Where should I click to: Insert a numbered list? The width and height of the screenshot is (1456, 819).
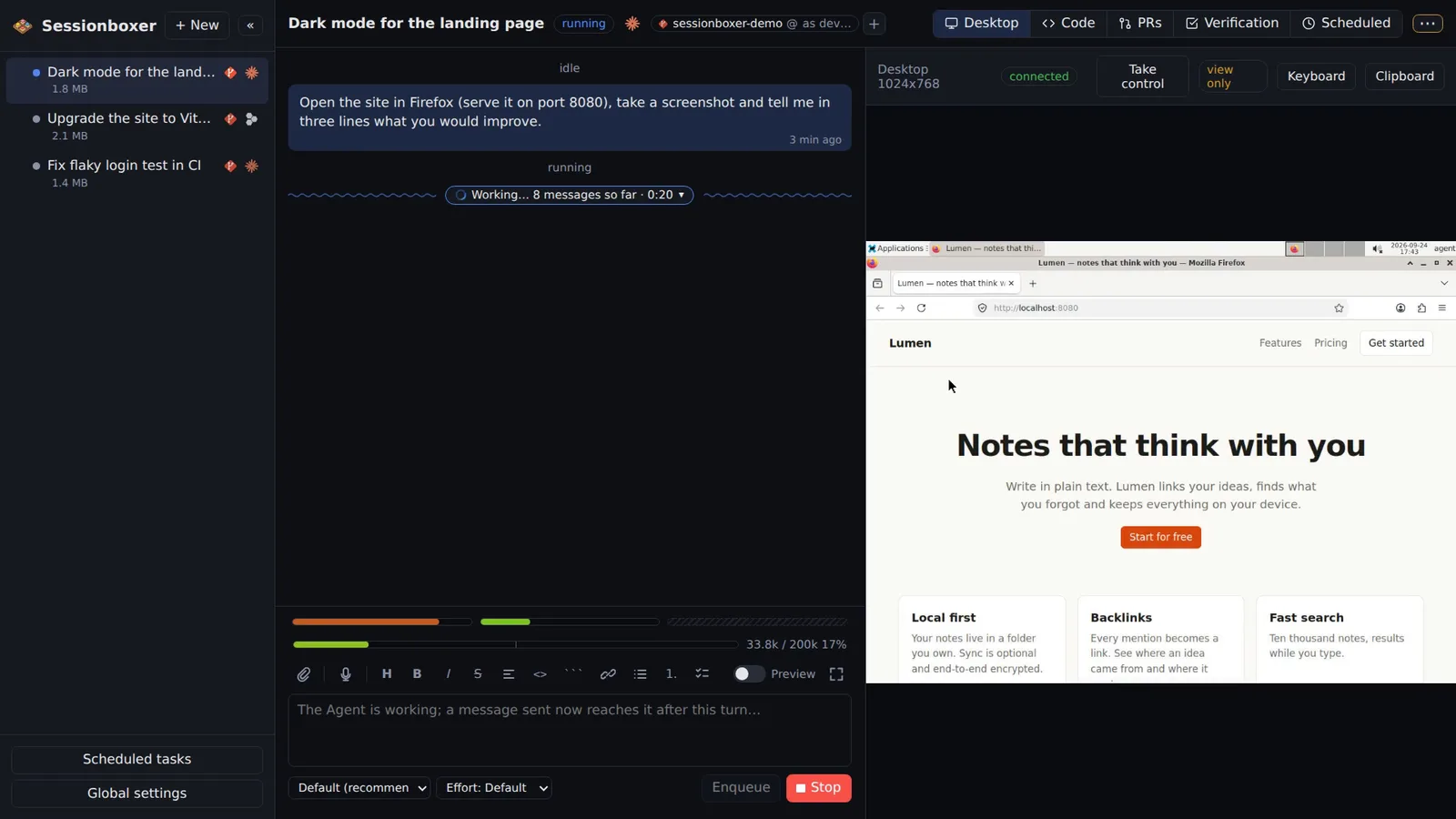671,674
